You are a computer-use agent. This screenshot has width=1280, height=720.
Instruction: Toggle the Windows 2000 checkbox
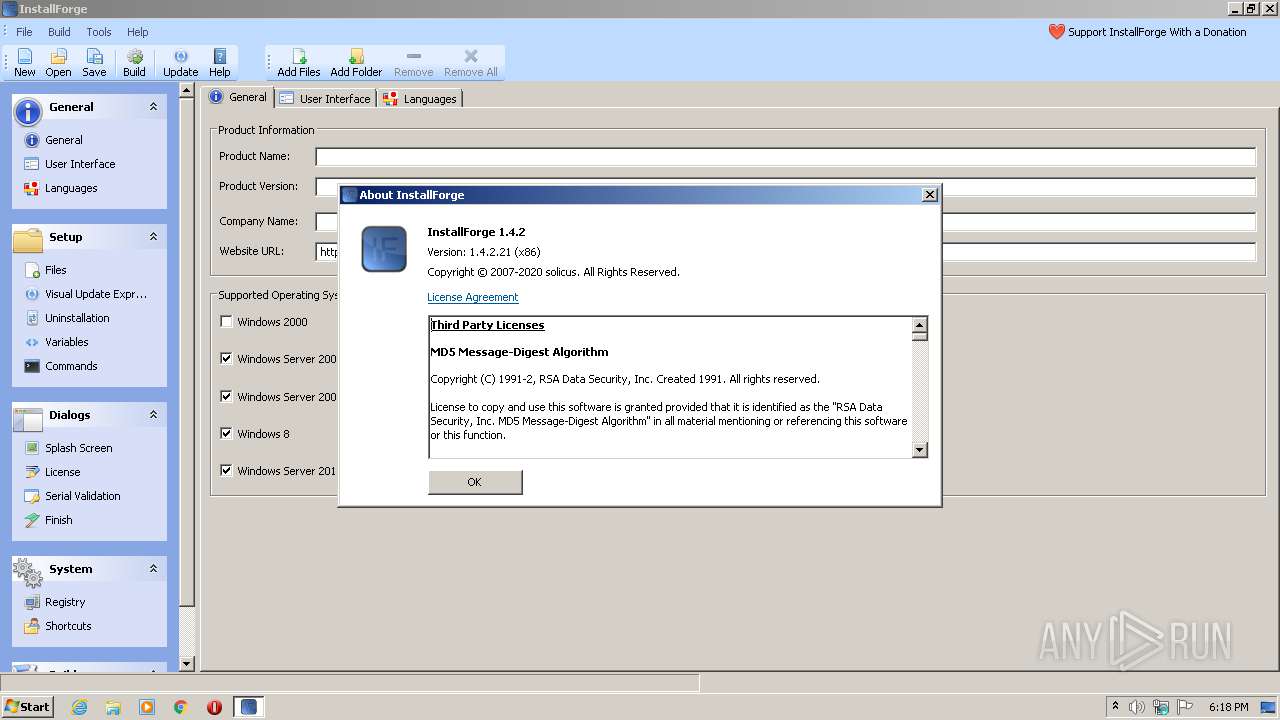[226, 322]
